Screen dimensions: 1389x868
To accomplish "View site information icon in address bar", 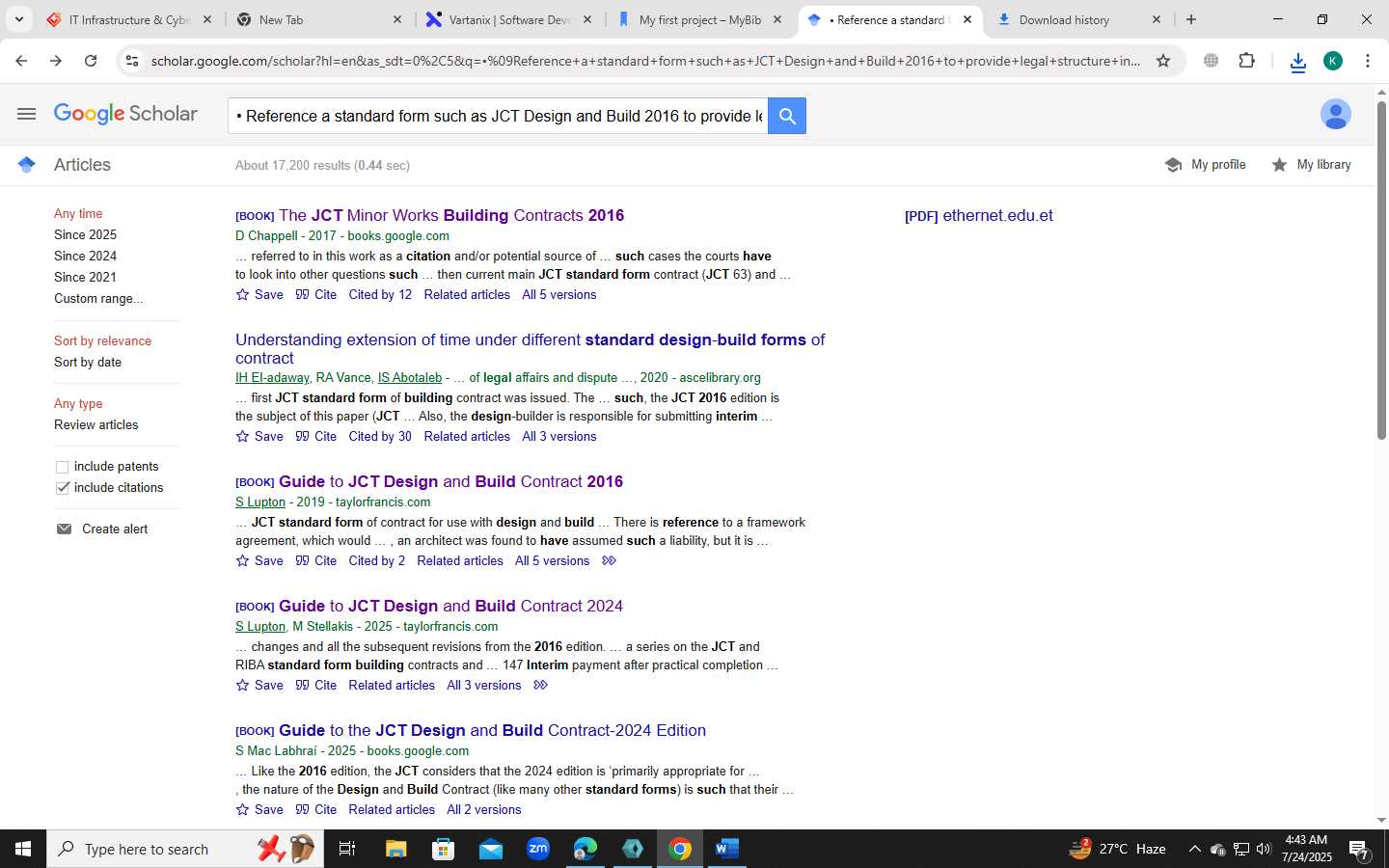I will [132, 61].
